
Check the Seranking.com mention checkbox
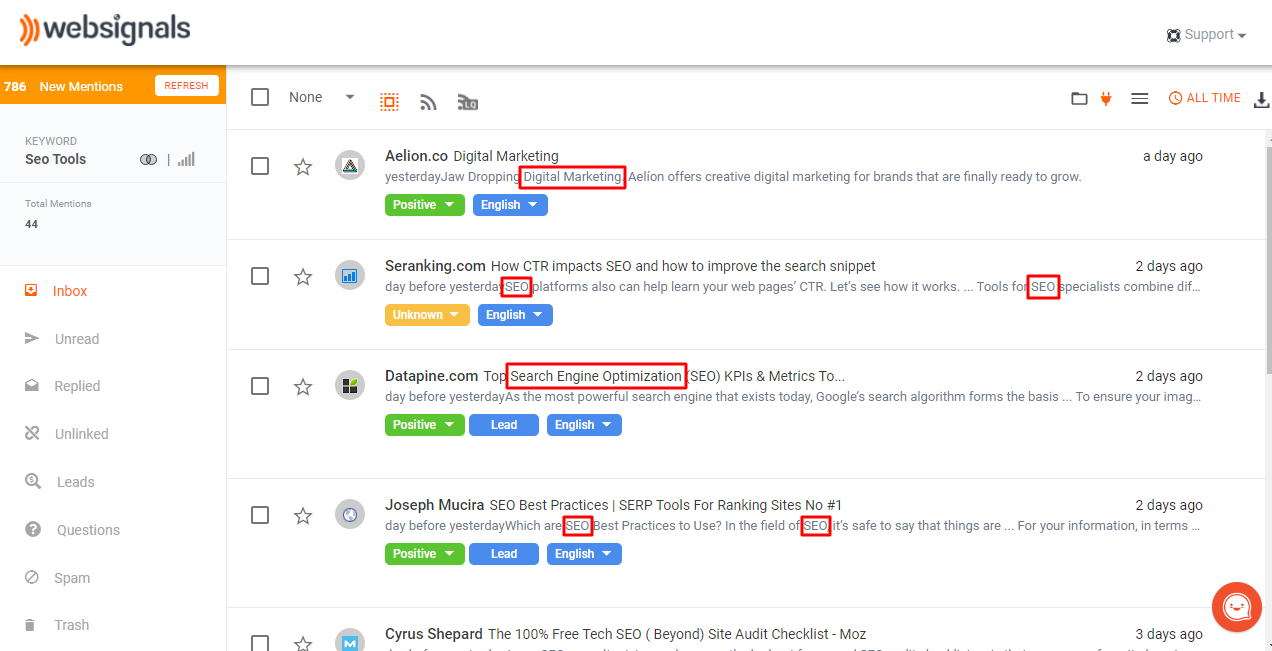[x=260, y=276]
